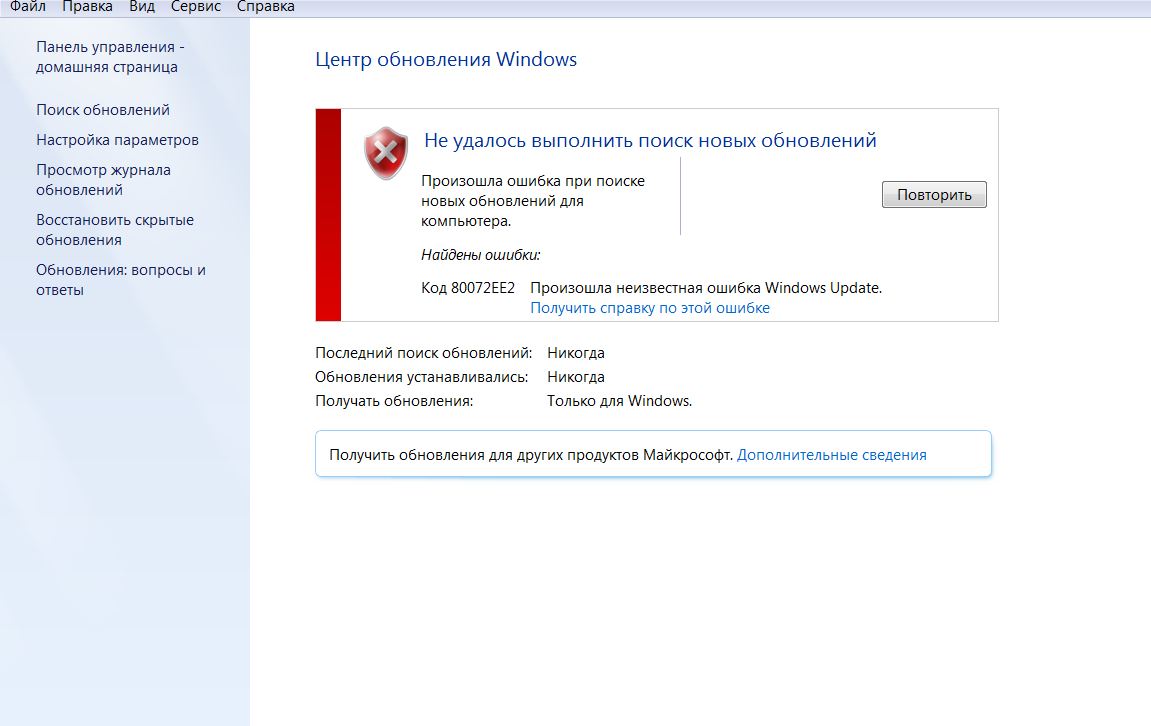This screenshot has width=1151, height=726.
Task: Click the heading Центр обновления Windows
Action: [x=446, y=59]
